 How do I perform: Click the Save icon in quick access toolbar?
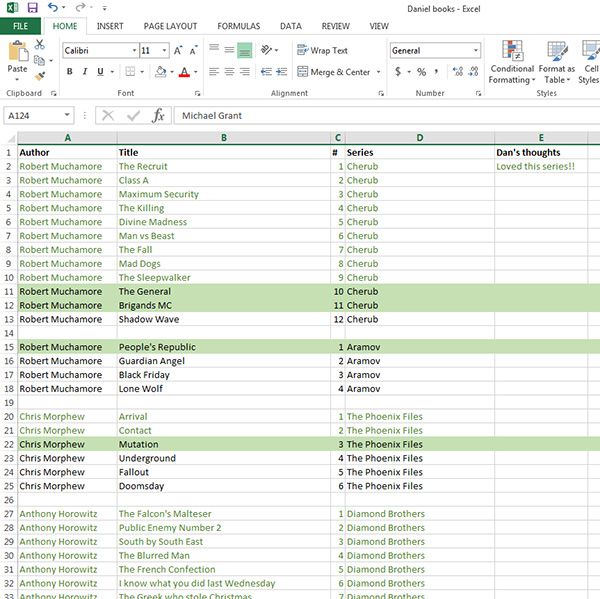33,8
